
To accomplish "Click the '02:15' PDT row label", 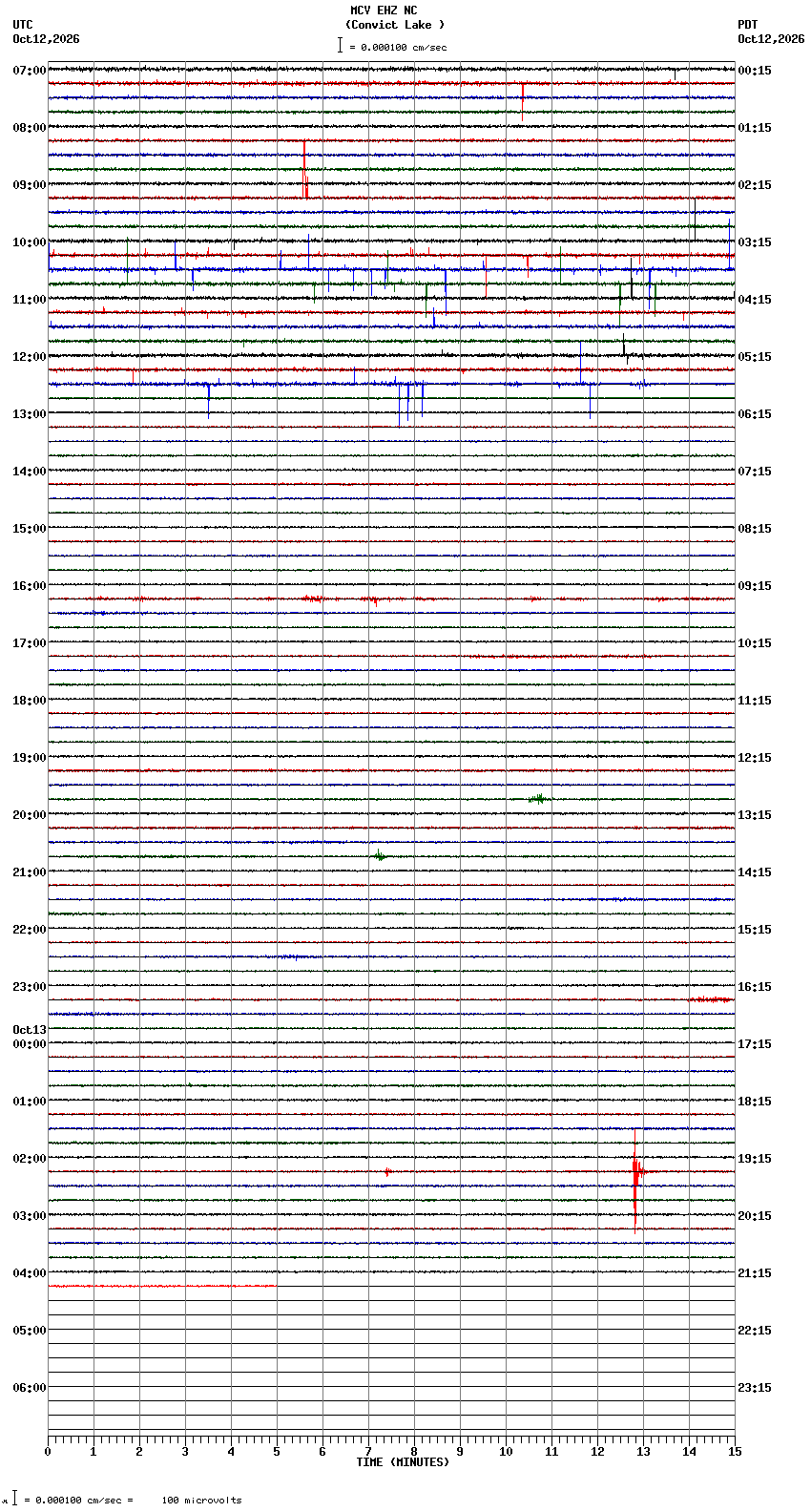I will [x=755, y=185].
